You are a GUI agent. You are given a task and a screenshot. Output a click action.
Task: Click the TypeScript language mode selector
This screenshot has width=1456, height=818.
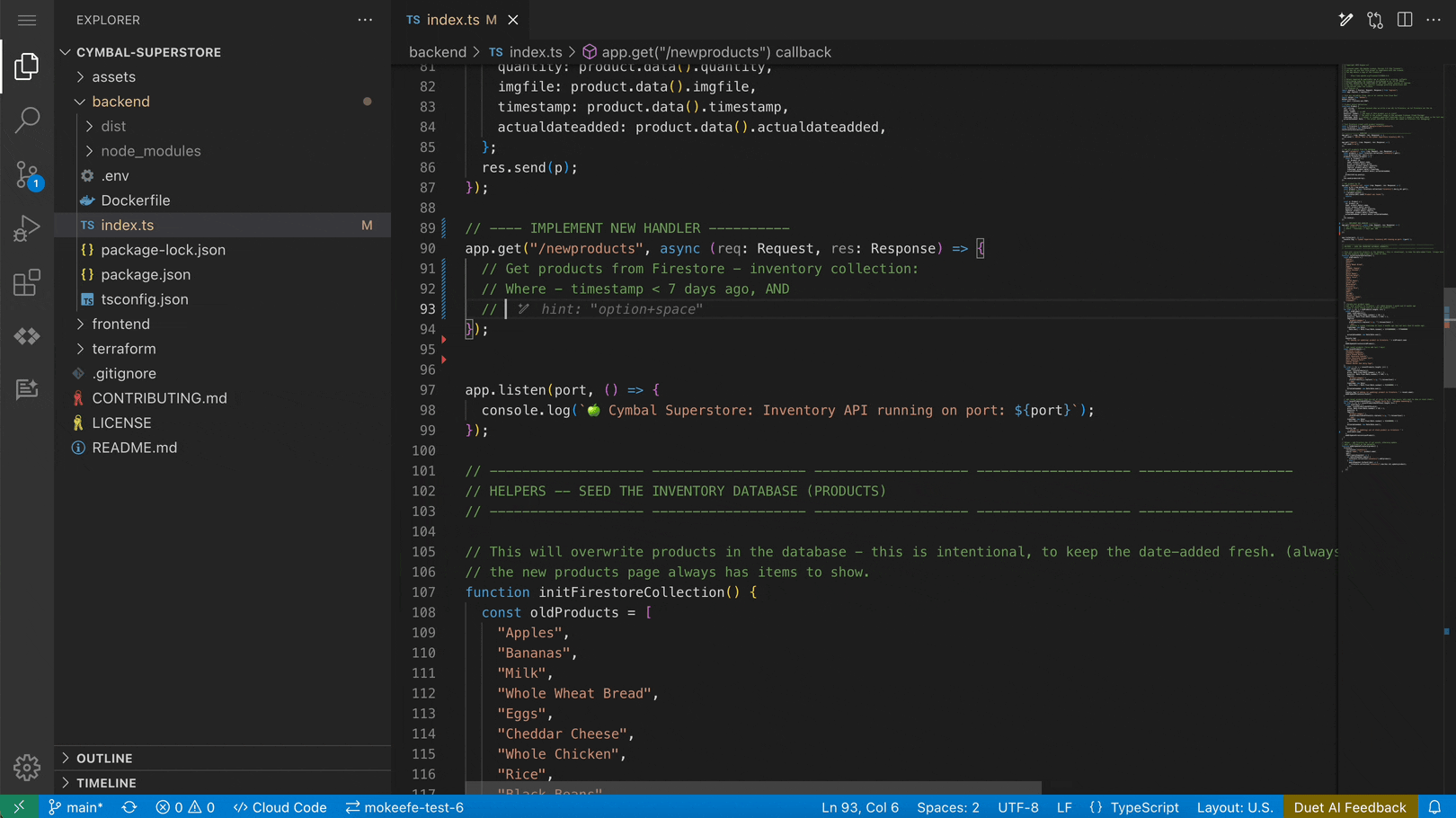pos(1133,807)
